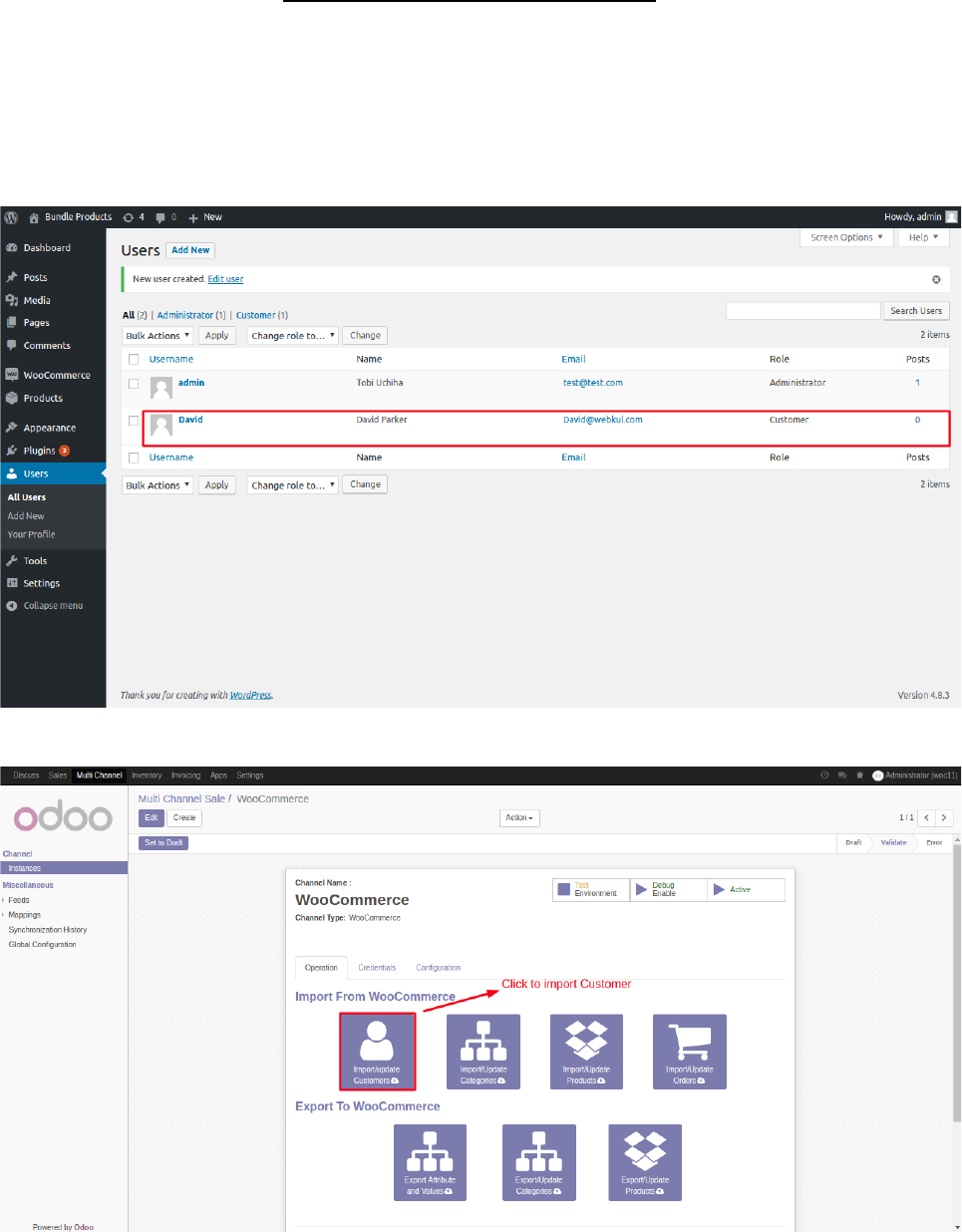Click the Search Users button
The width and height of the screenshot is (962, 1232).
coord(916,311)
